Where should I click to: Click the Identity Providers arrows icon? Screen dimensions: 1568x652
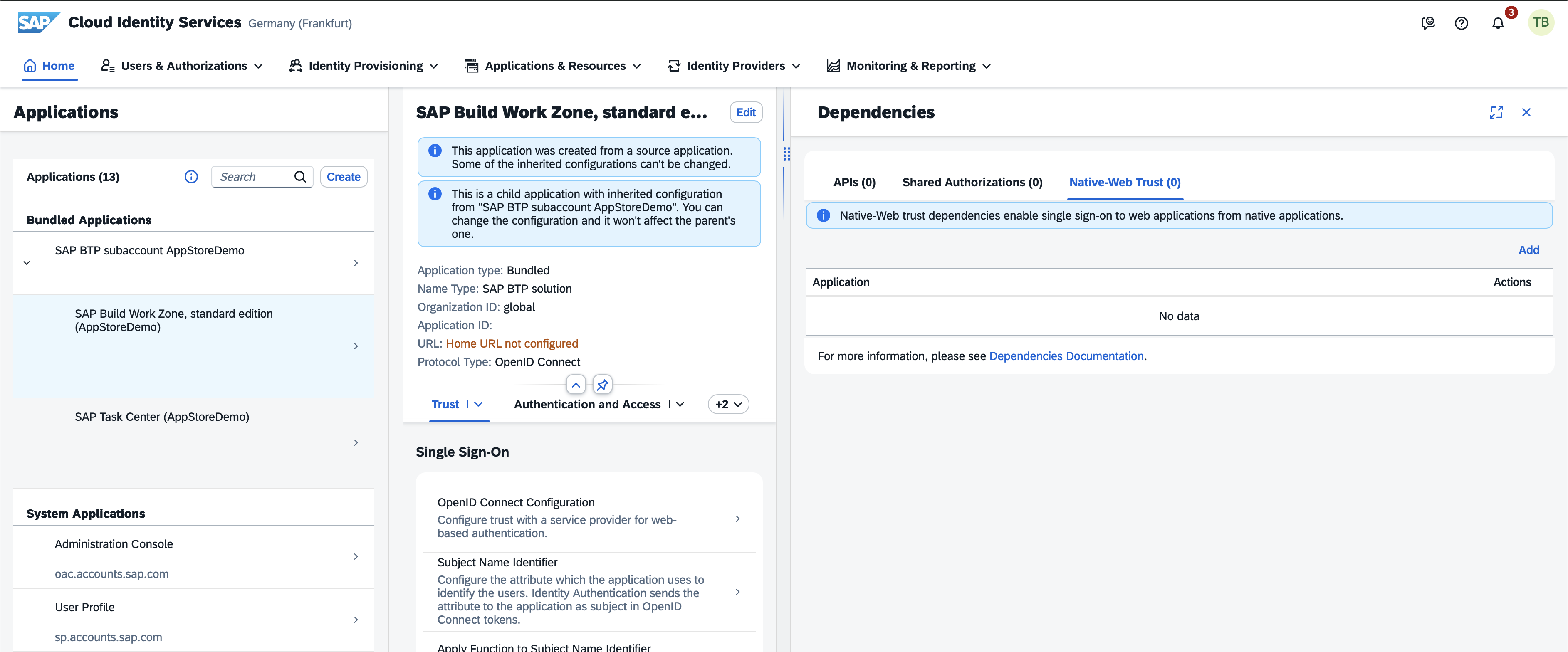pyautogui.click(x=674, y=66)
